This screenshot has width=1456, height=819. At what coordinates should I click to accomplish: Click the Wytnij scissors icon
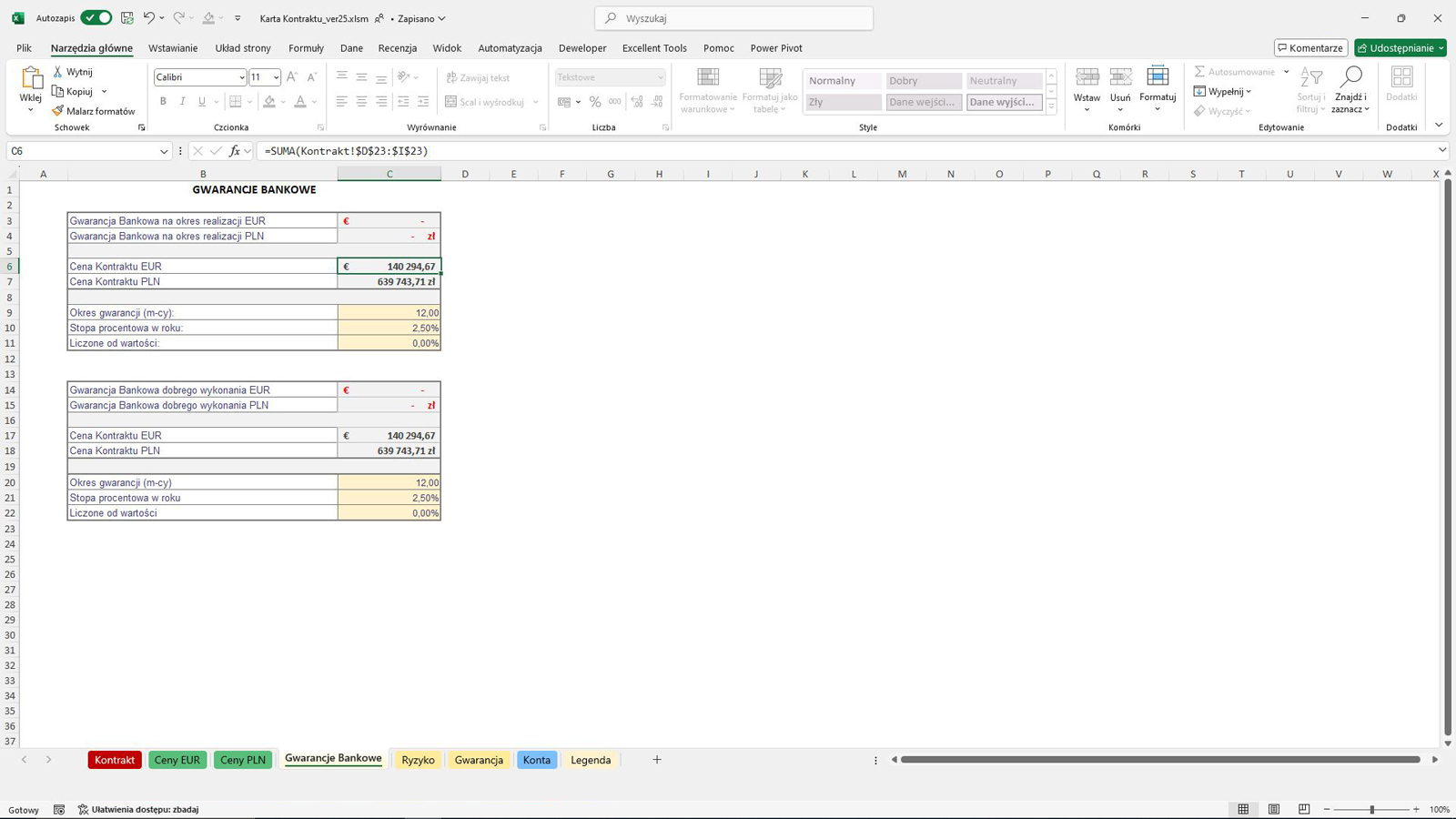tap(58, 72)
